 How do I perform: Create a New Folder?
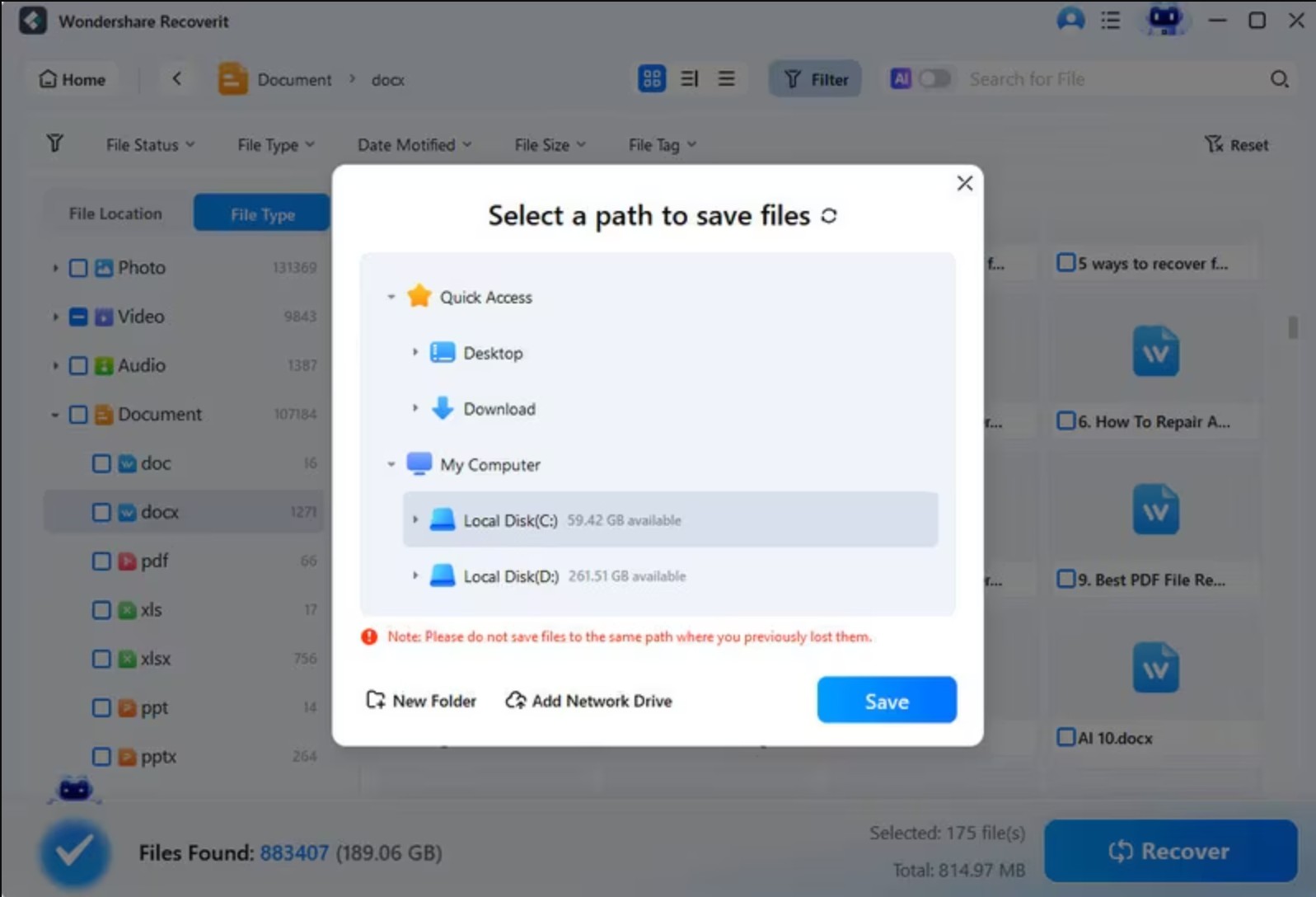[x=421, y=700]
